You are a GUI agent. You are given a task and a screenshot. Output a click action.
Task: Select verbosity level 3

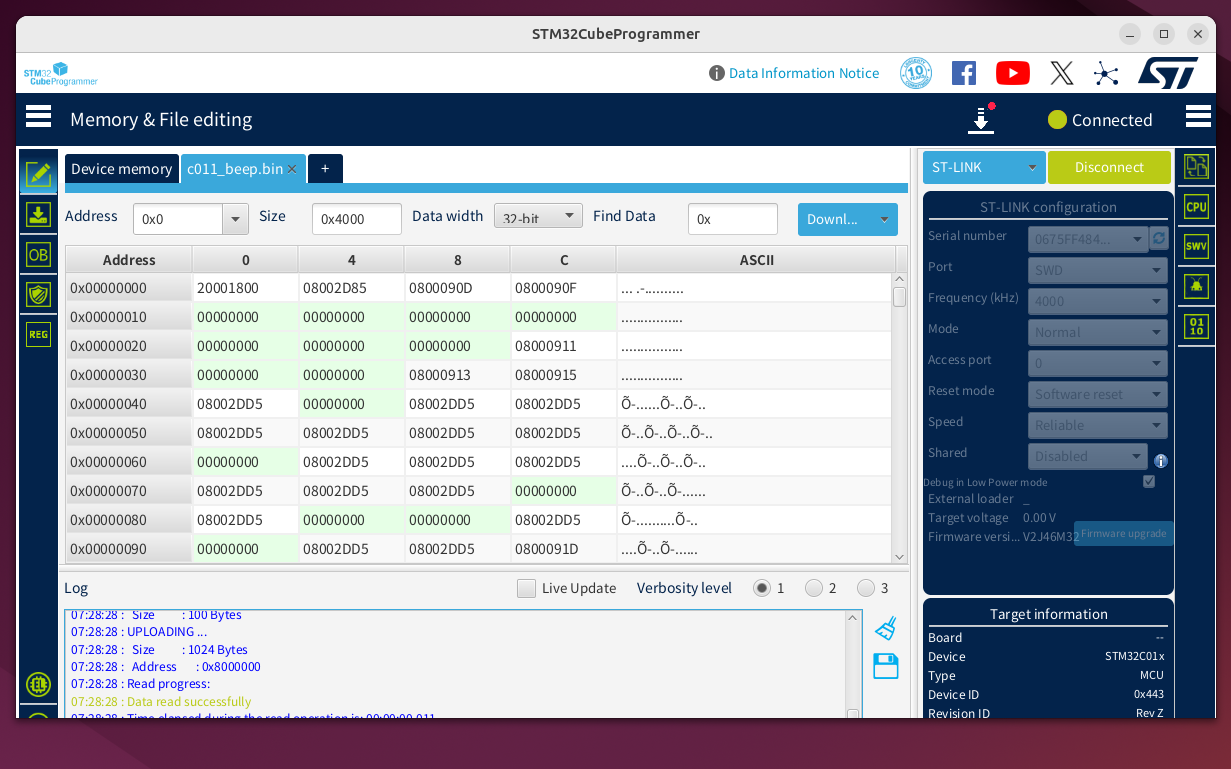click(866, 588)
